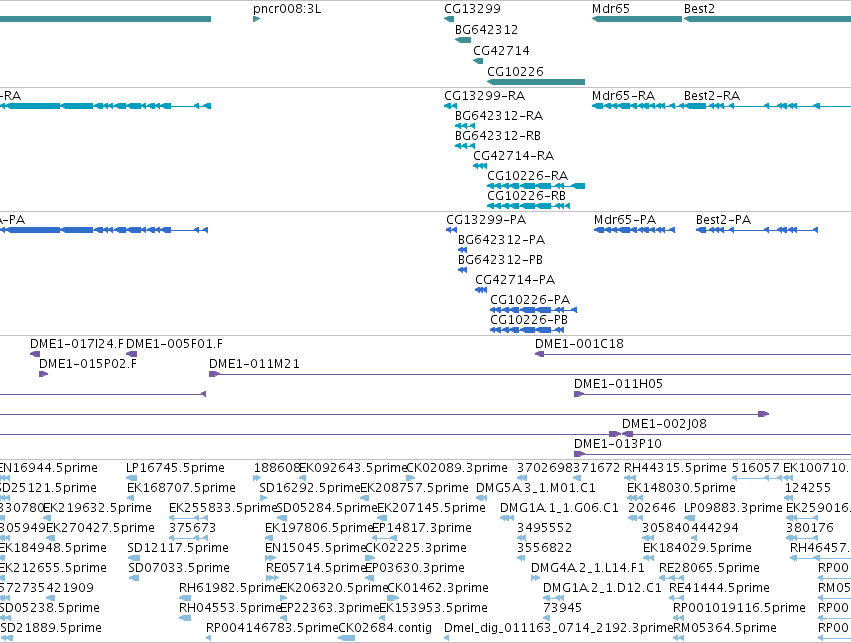Image resolution: width=851 pixels, height=643 pixels.
Task: Click the DME1-005F01.F clone label
Action: click(x=174, y=343)
